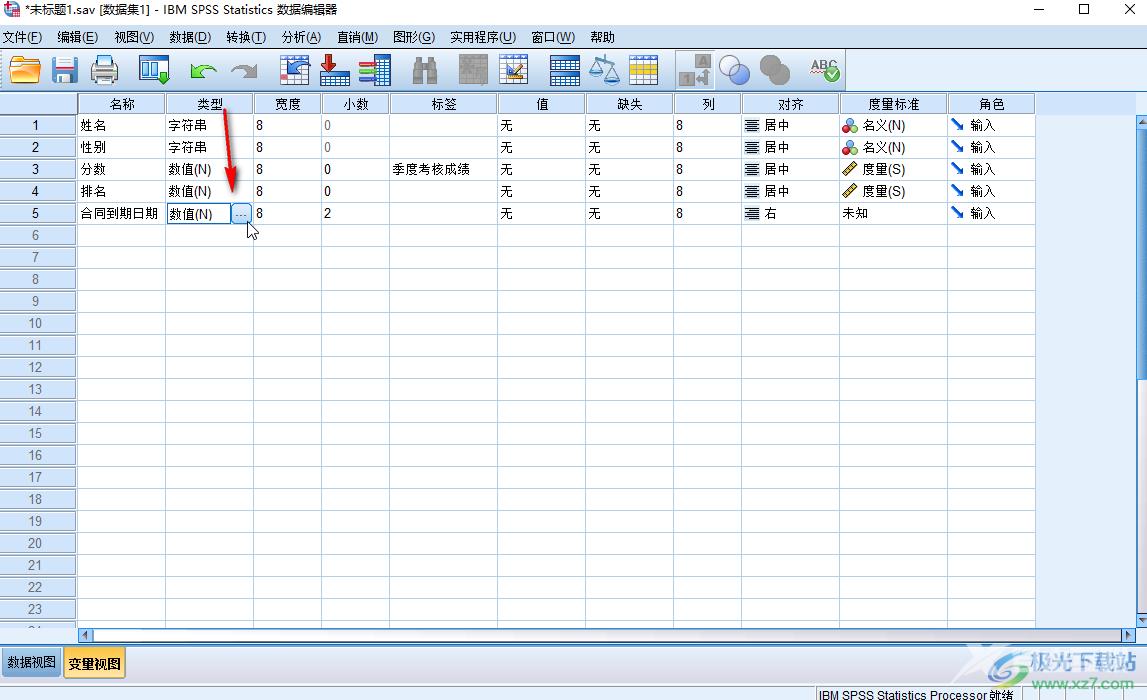Image resolution: width=1147 pixels, height=700 pixels.
Task: Click the Weight cases scales icon
Action: click(x=604, y=70)
